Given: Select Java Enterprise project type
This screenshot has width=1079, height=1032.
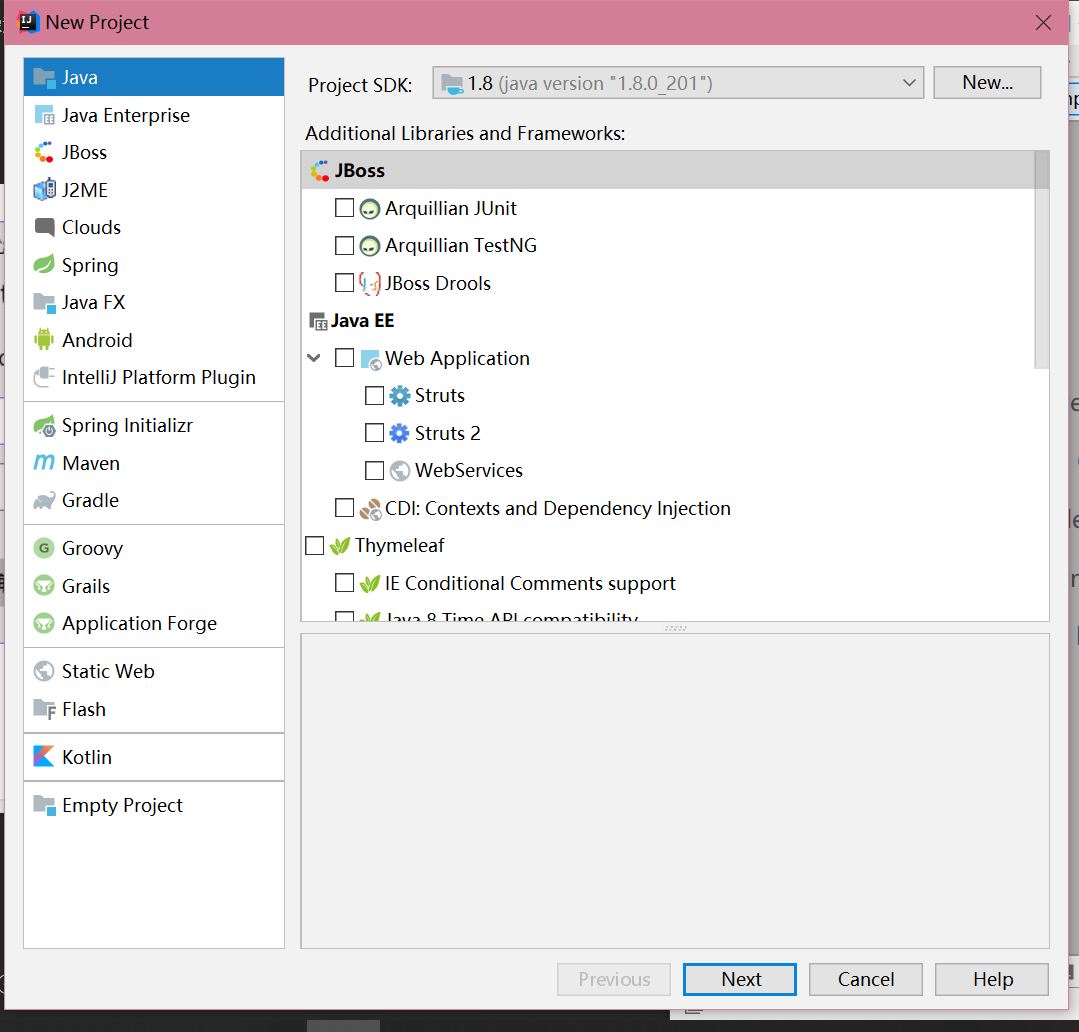Looking at the screenshot, I should coord(154,116).
